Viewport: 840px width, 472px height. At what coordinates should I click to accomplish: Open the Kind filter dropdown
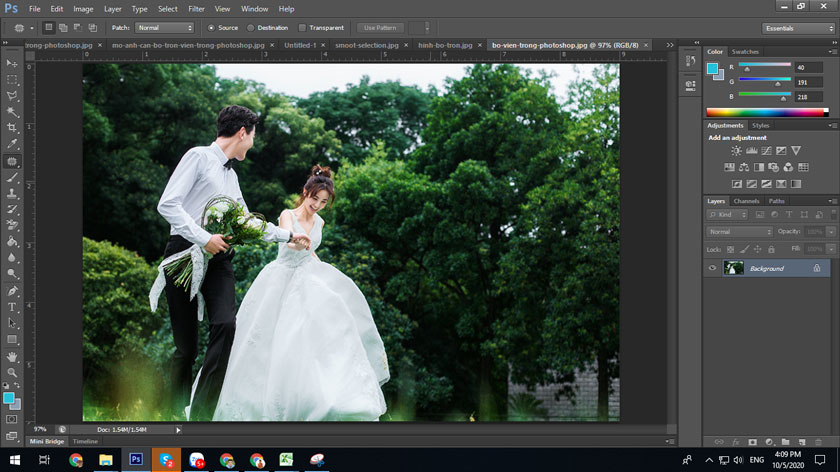click(x=727, y=215)
